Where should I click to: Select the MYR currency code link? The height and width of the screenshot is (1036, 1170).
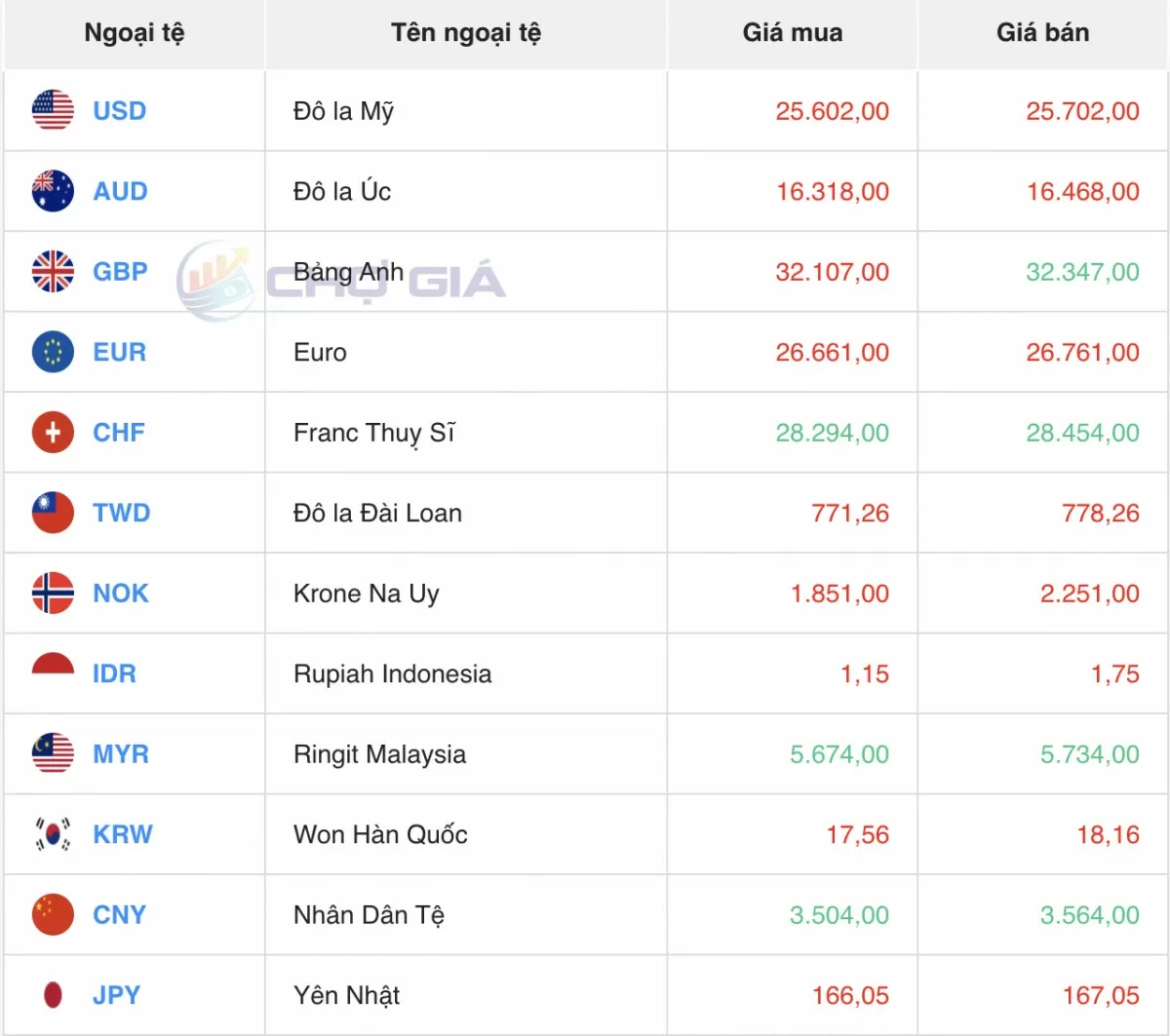click(121, 754)
